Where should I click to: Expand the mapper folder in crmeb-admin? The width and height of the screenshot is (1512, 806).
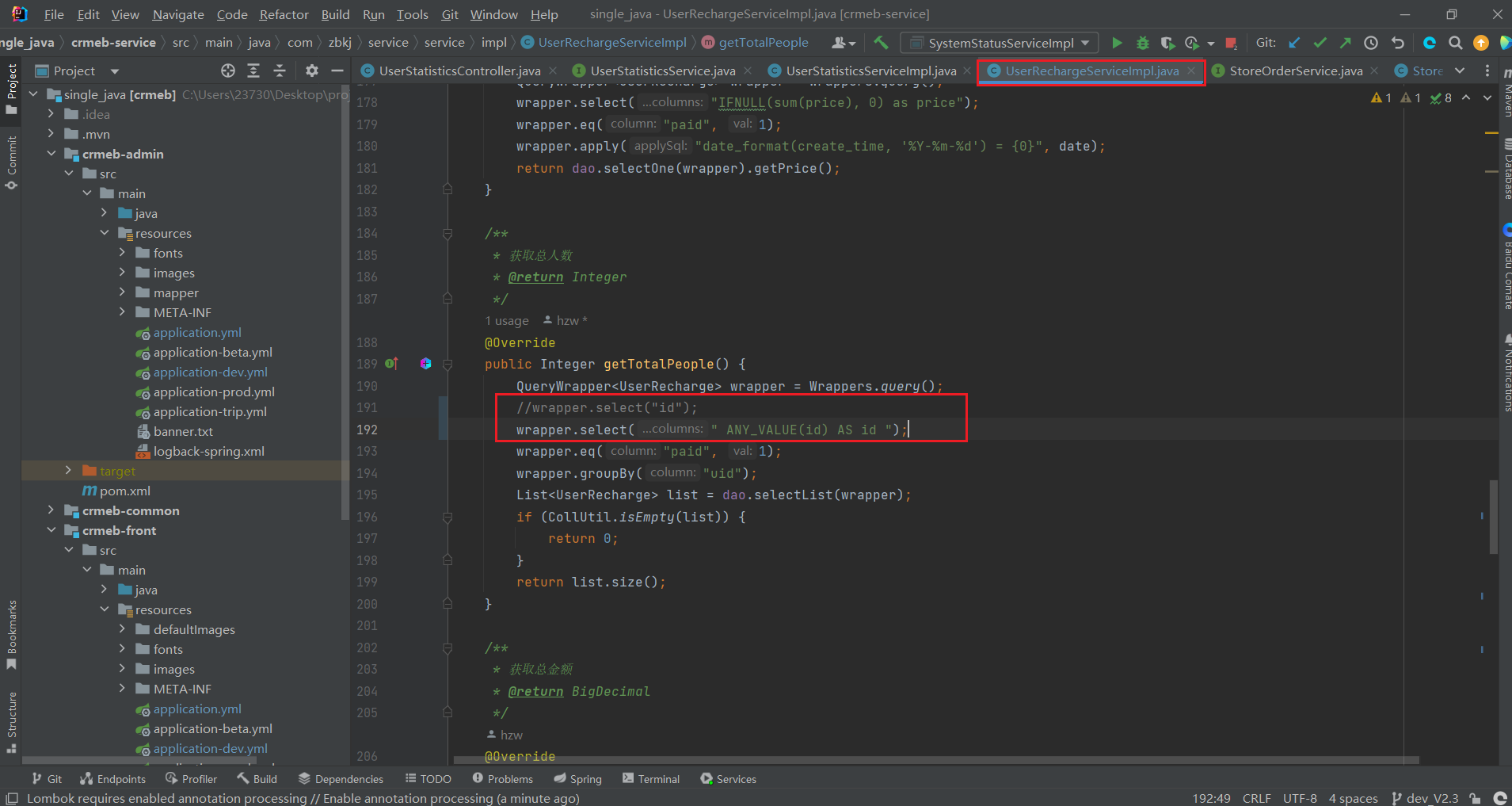coord(122,292)
